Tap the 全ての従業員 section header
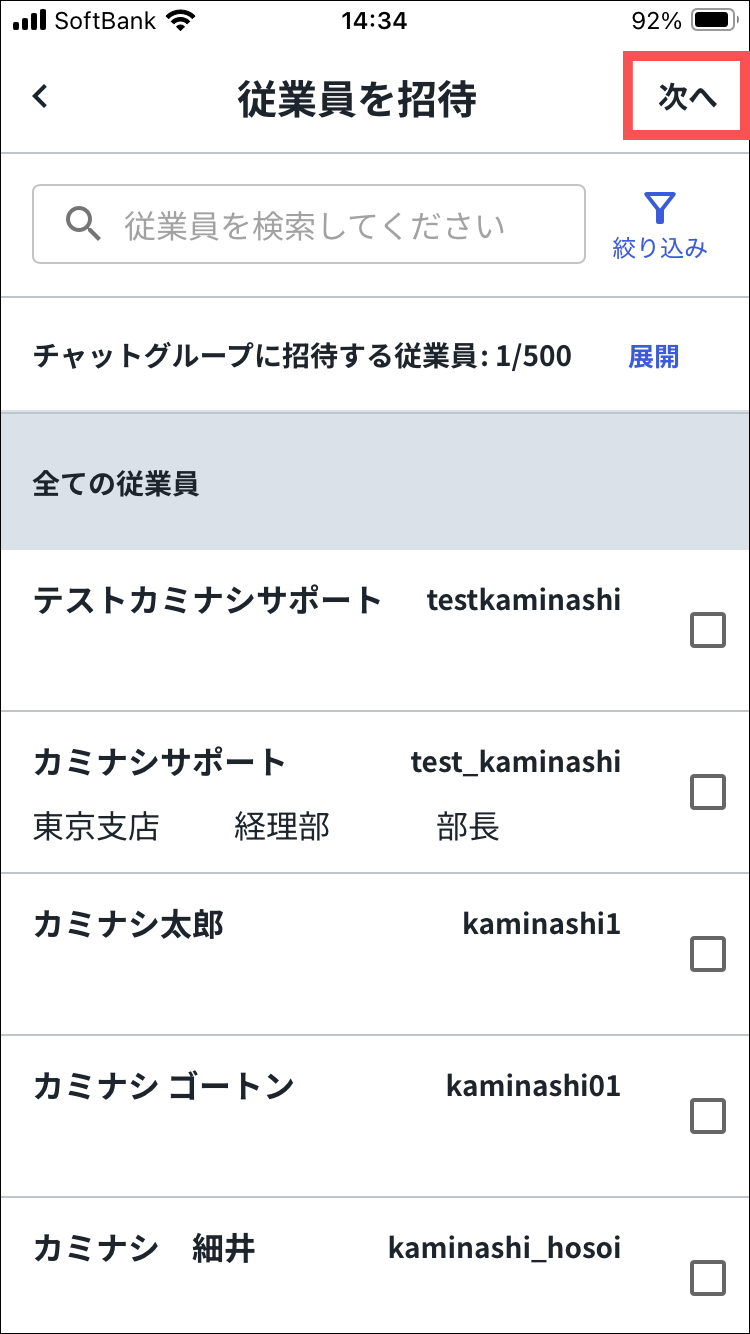Viewport: 750px width, 1334px height. 116,484
